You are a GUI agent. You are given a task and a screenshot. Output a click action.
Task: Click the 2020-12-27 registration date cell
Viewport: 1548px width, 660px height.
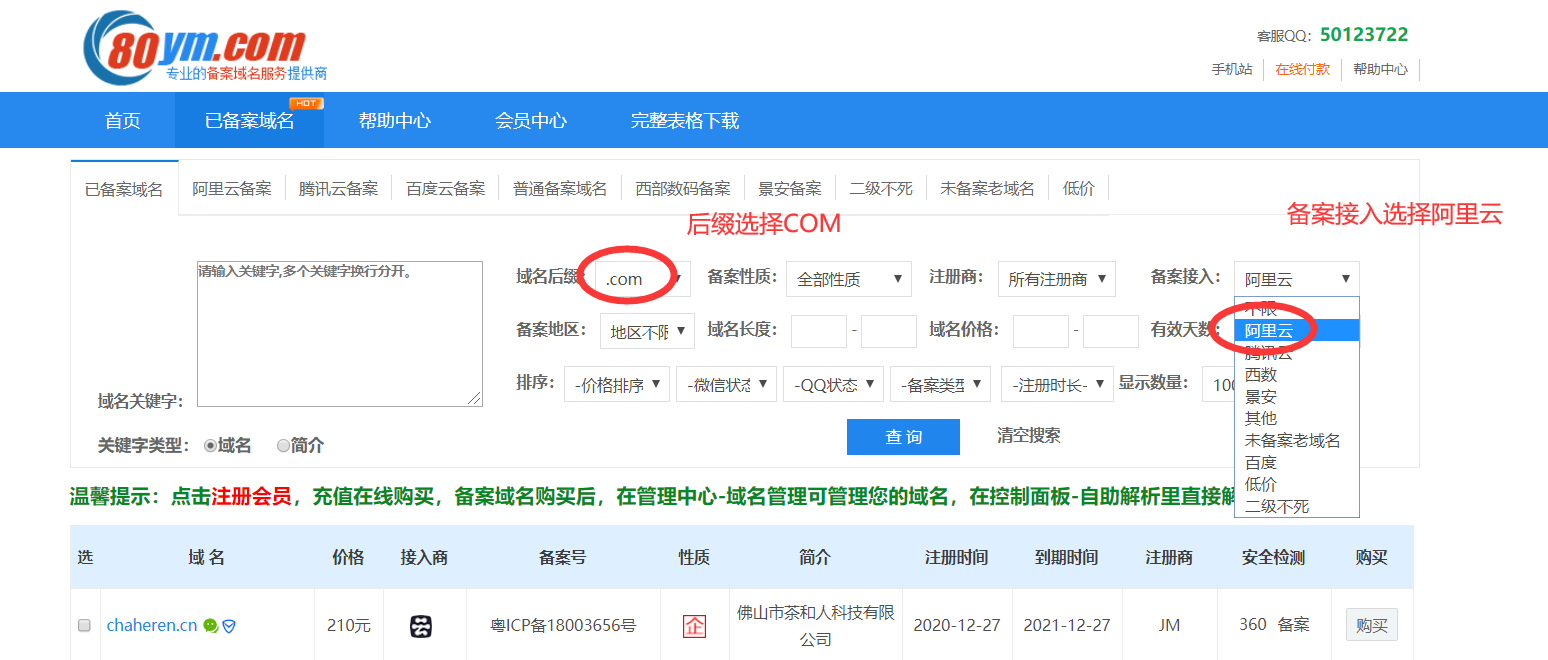957,625
